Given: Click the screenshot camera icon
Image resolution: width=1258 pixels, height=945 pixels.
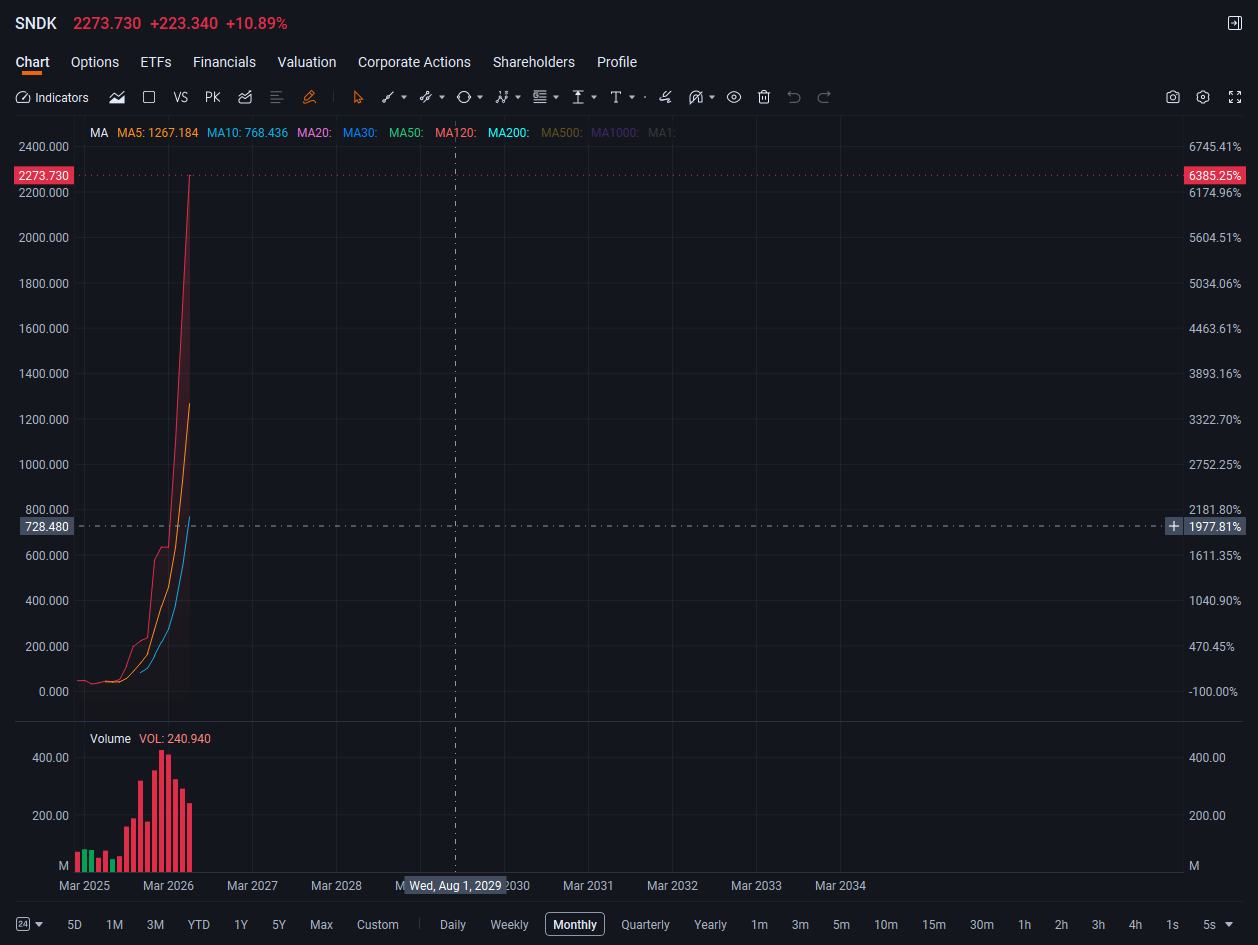Looking at the screenshot, I should (1173, 97).
